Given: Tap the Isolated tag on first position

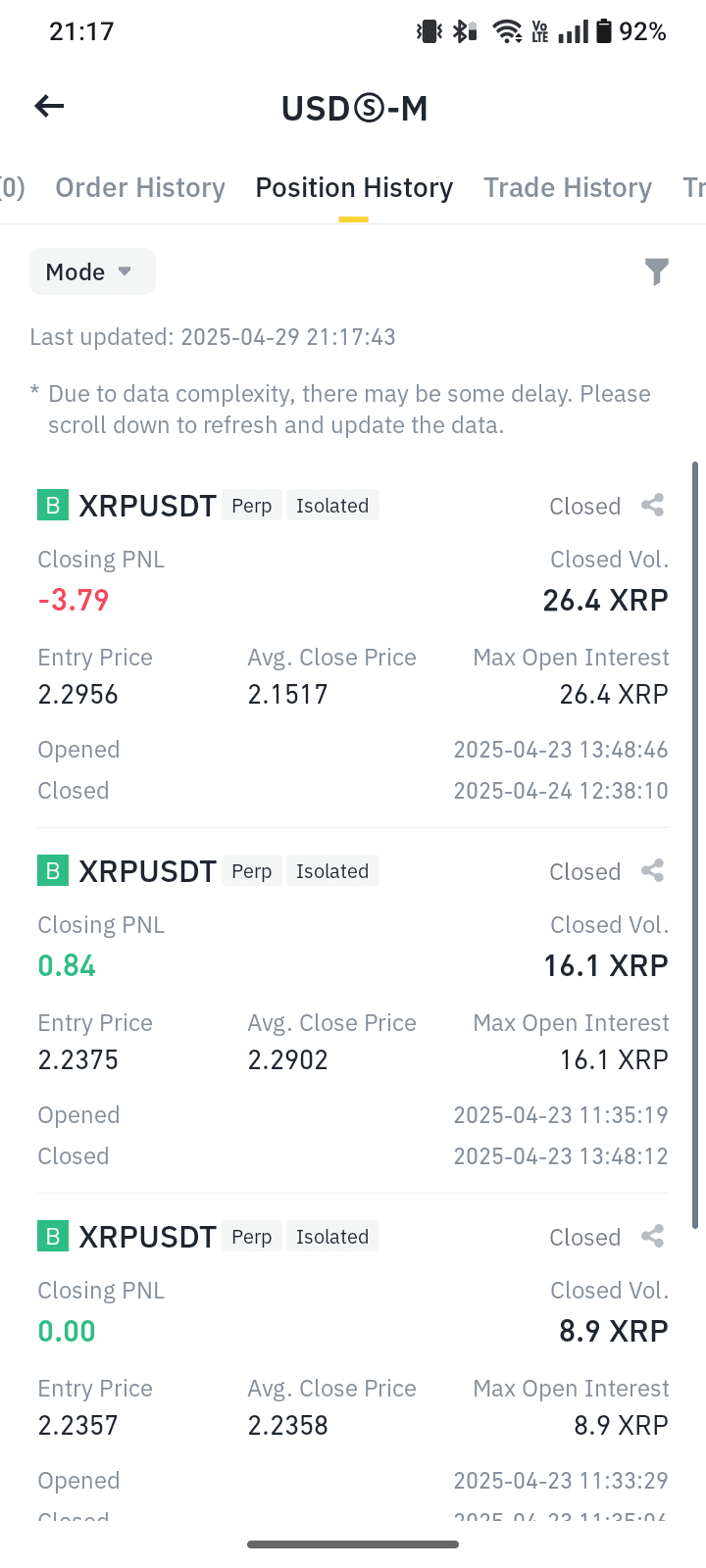Looking at the screenshot, I should pos(332,506).
